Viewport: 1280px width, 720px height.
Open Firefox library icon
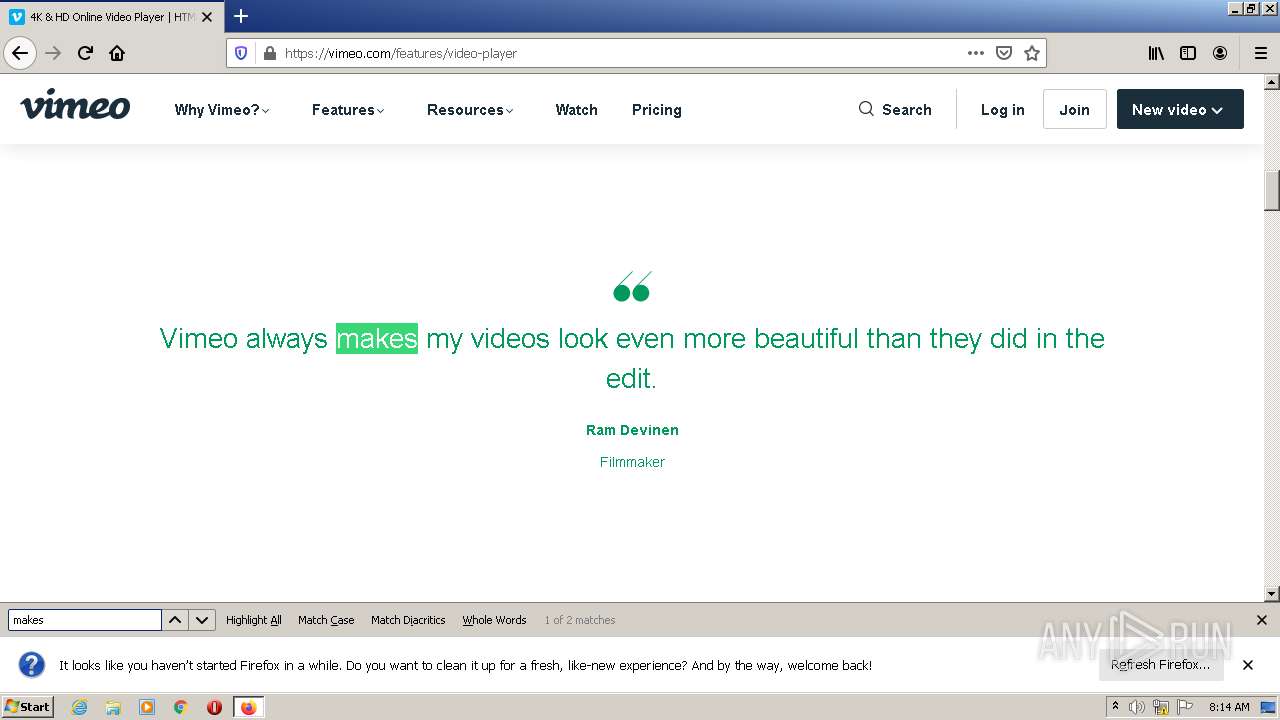[1156, 53]
